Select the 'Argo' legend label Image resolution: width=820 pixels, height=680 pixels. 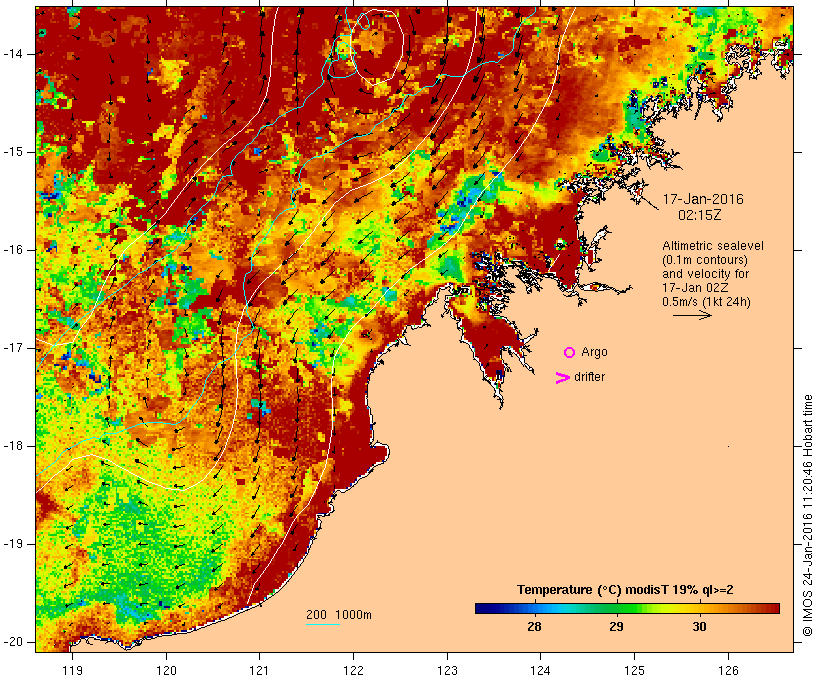pyautogui.click(x=595, y=352)
